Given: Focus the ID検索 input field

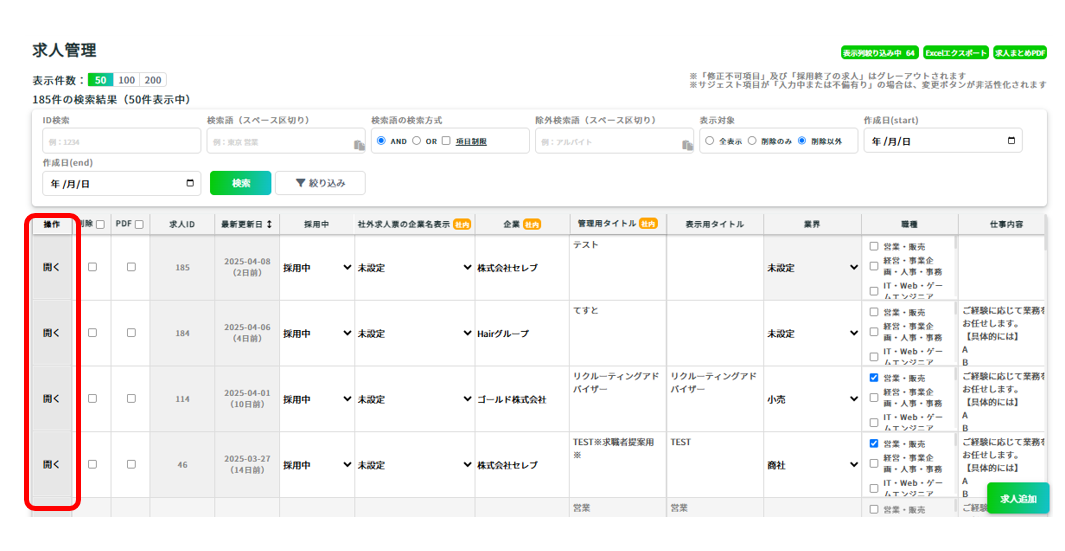Looking at the screenshot, I should coord(122,141).
